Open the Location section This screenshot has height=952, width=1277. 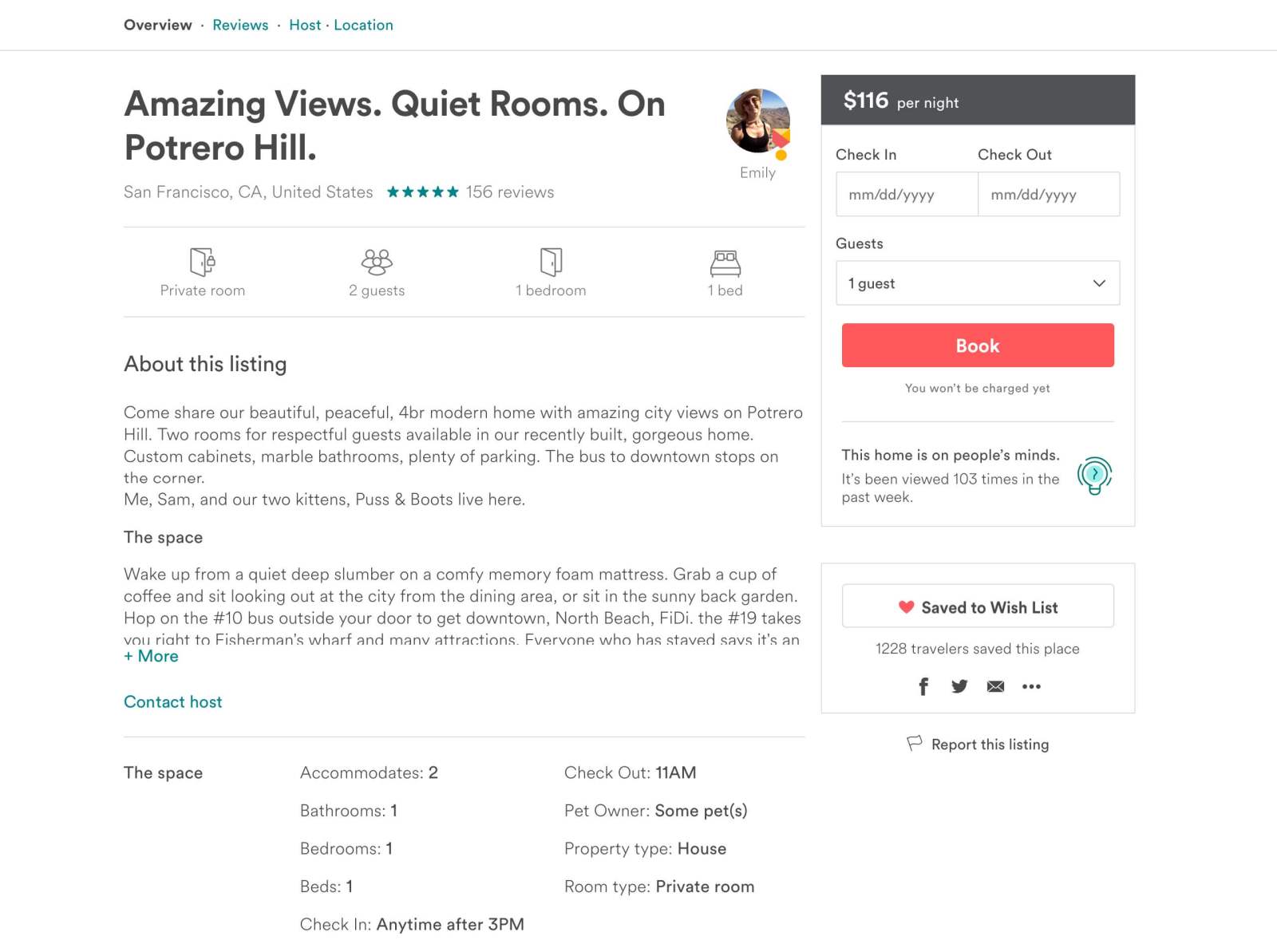tap(363, 25)
